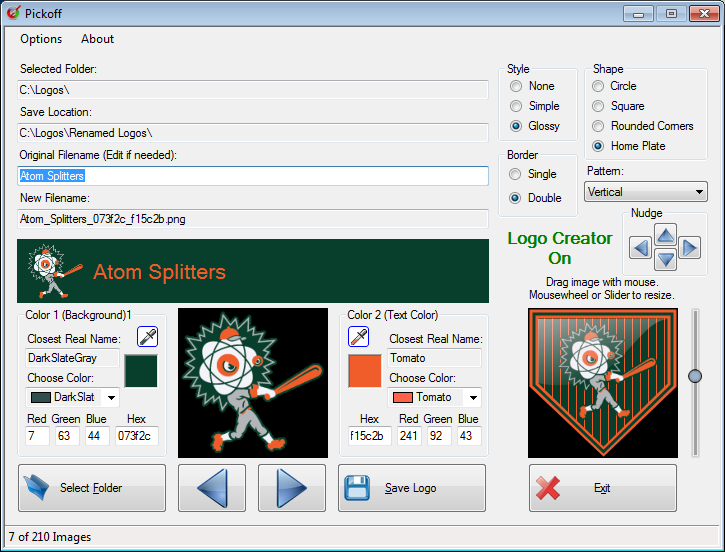Viewport: 725px width, 552px height.
Task: Click the Save Logo button
Action: click(411, 488)
